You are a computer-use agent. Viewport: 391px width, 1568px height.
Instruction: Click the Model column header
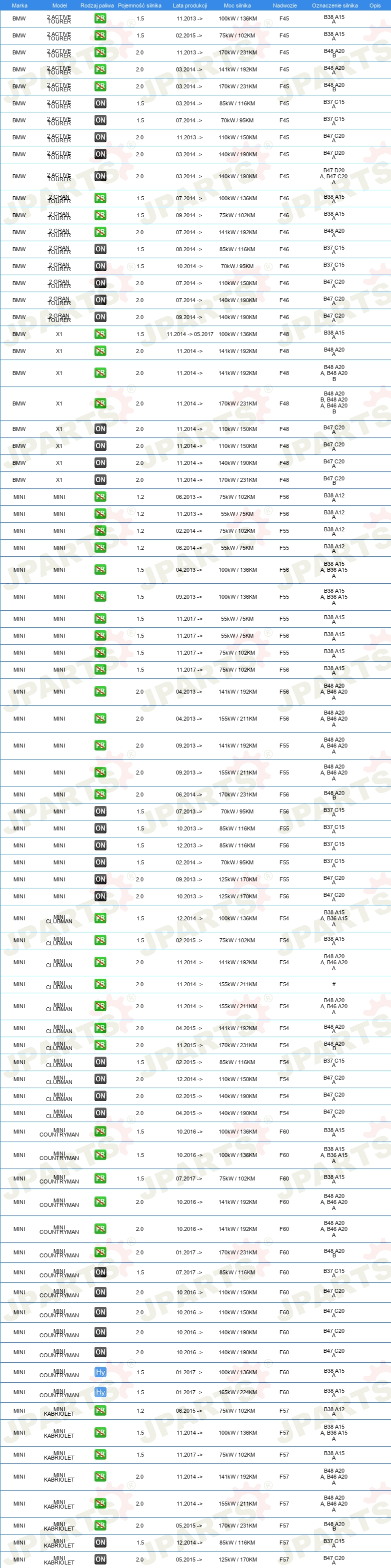click(x=59, y=5)
